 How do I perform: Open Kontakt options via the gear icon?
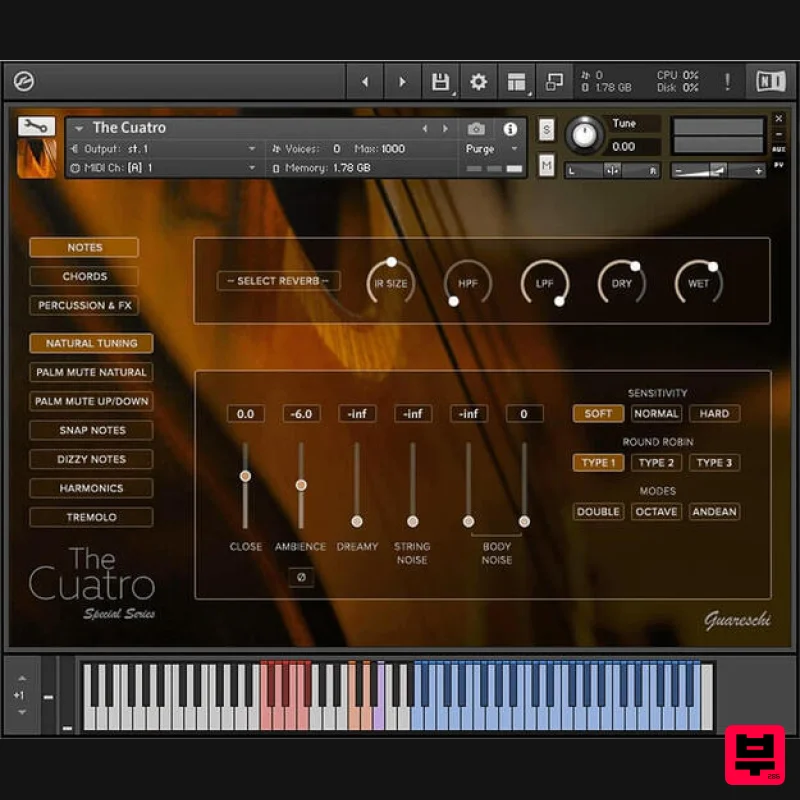[478, 81]
